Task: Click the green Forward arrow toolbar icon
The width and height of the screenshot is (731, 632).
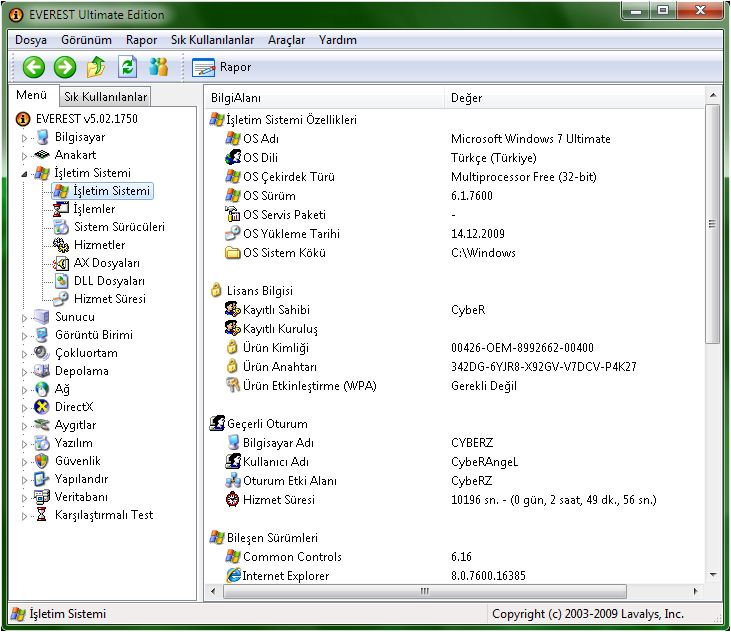Action: click(x=65, y=67)
